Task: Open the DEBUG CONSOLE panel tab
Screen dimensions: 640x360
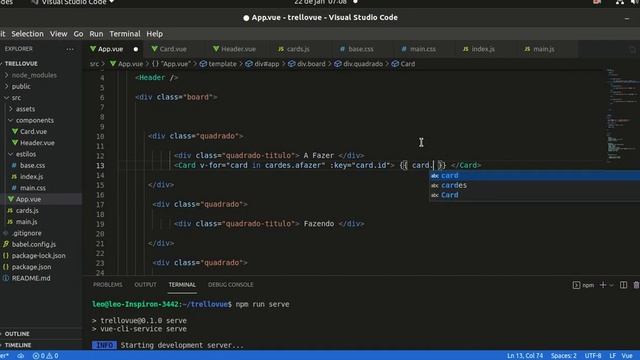Action: pos(231,285)
